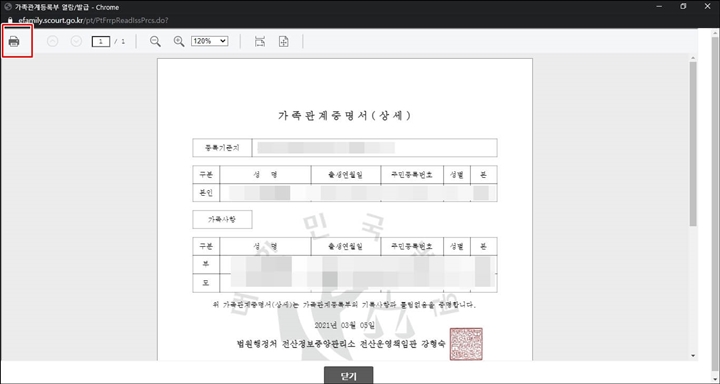The image size is (720, 384).
Task: Click the vertical scrollbar thumb
Action: coord(693,143)
